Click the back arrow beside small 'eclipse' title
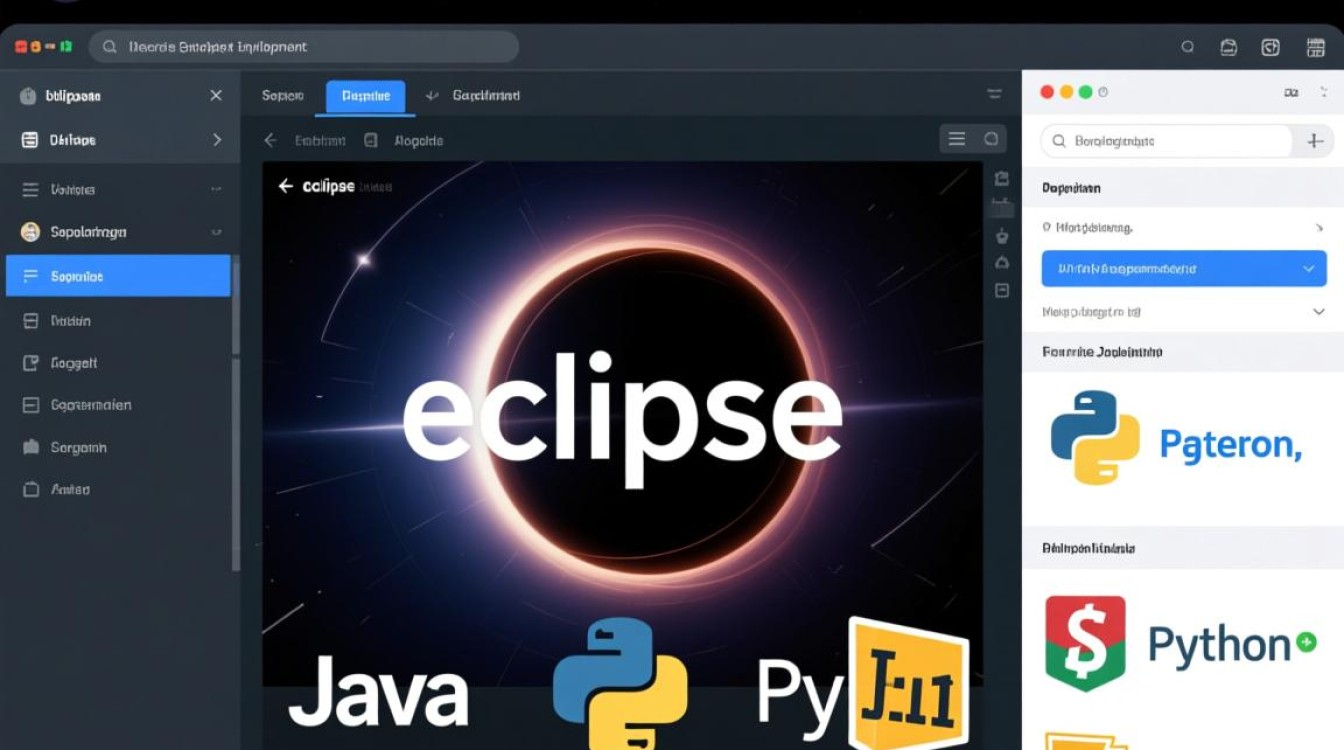This screenshot has width=1344, height=750. (285, 186)
